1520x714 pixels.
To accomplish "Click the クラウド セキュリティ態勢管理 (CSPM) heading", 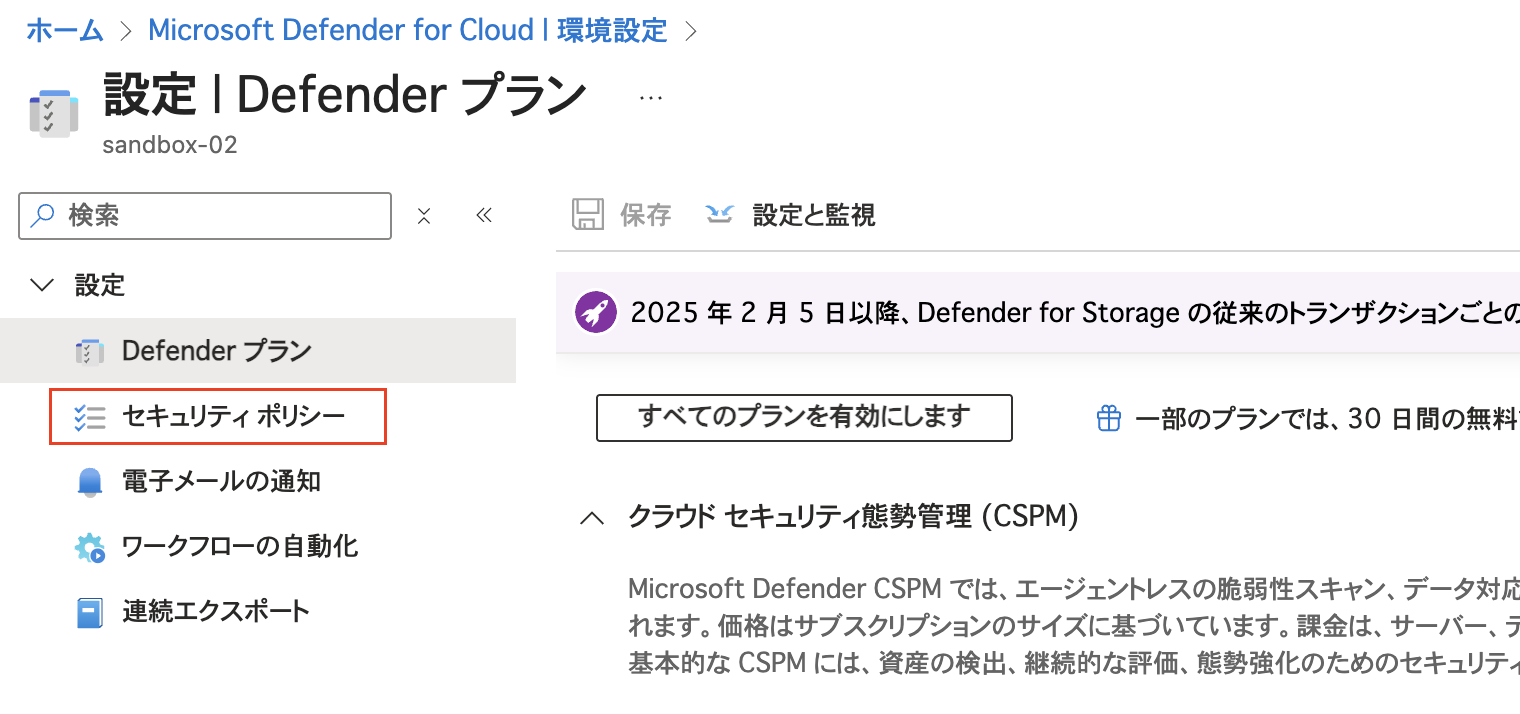I will coord(853,517).
